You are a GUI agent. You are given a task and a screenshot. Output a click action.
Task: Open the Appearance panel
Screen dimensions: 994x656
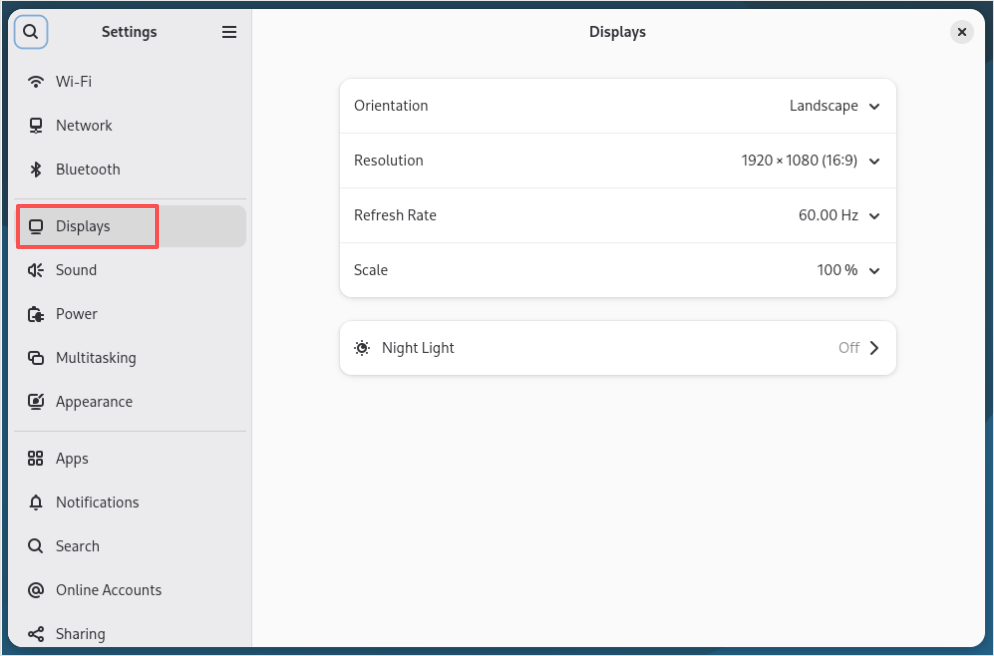[x=94, y=402]
